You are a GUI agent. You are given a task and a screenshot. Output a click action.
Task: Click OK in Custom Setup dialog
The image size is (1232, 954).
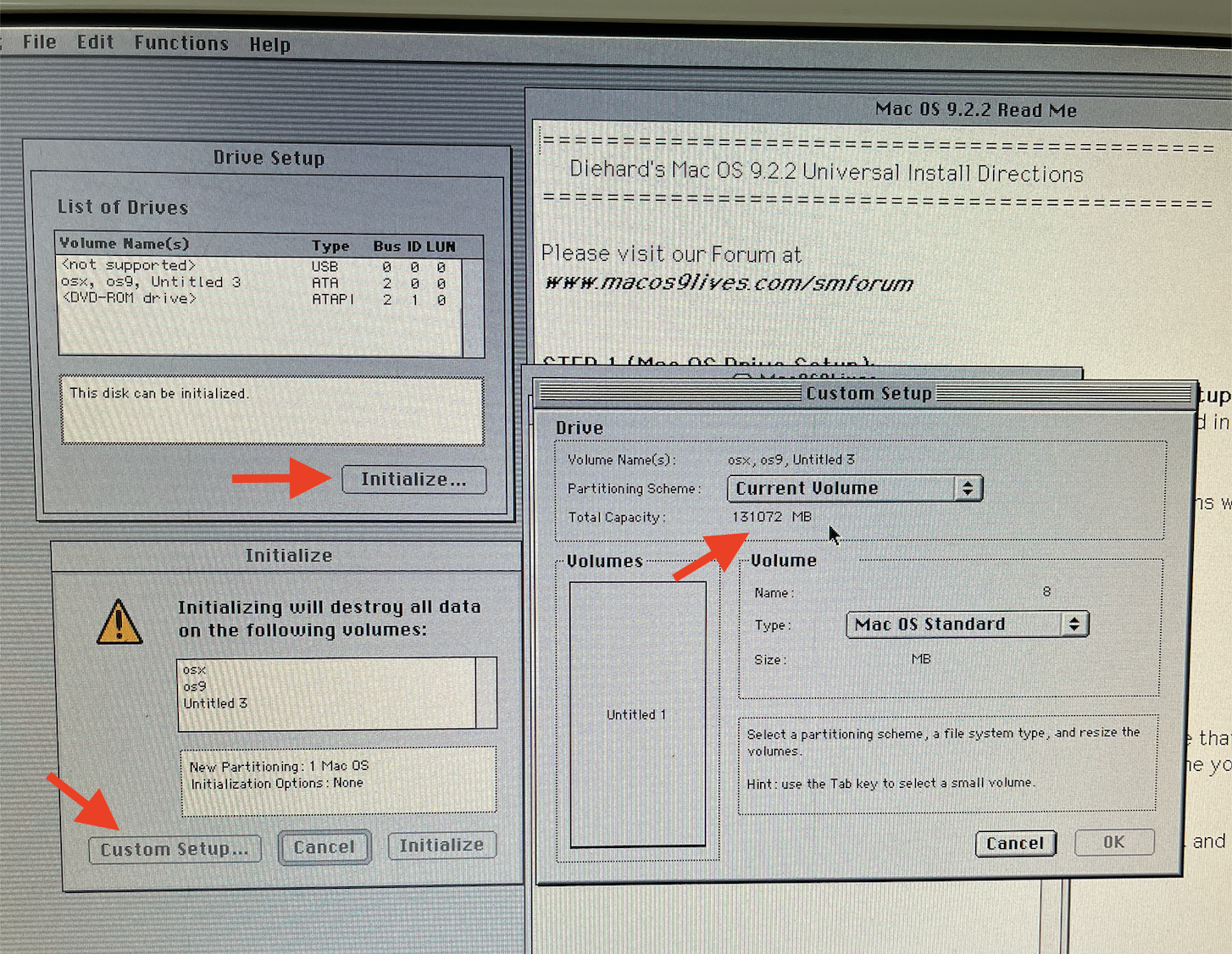pos(1114,842)
